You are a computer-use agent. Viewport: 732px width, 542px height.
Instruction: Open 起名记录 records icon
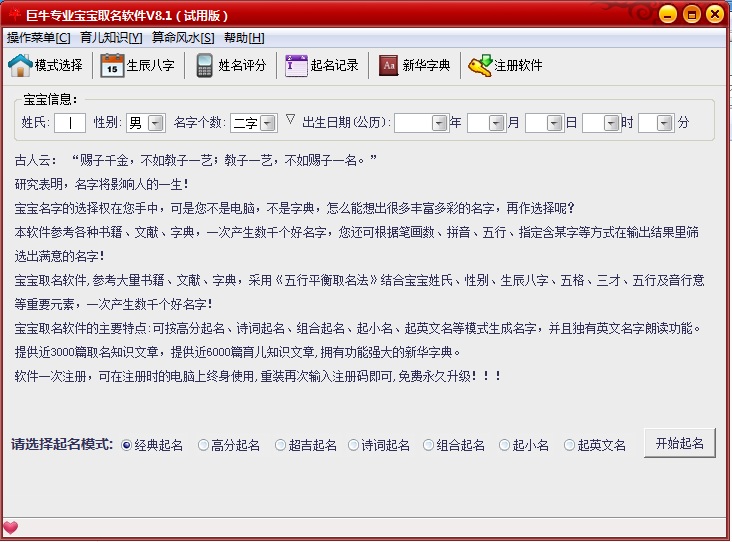[296, 66]
